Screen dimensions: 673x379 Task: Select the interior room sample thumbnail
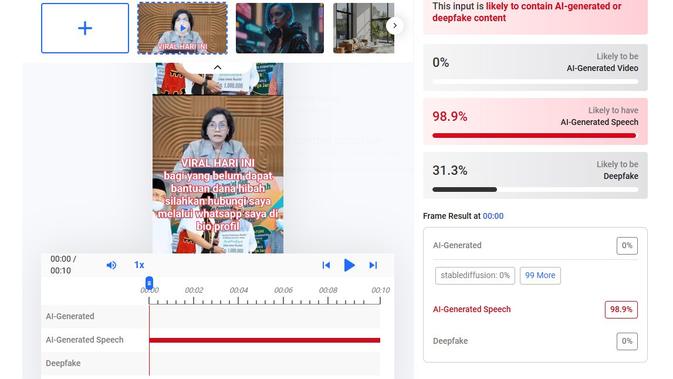click(x=364, y=28)
